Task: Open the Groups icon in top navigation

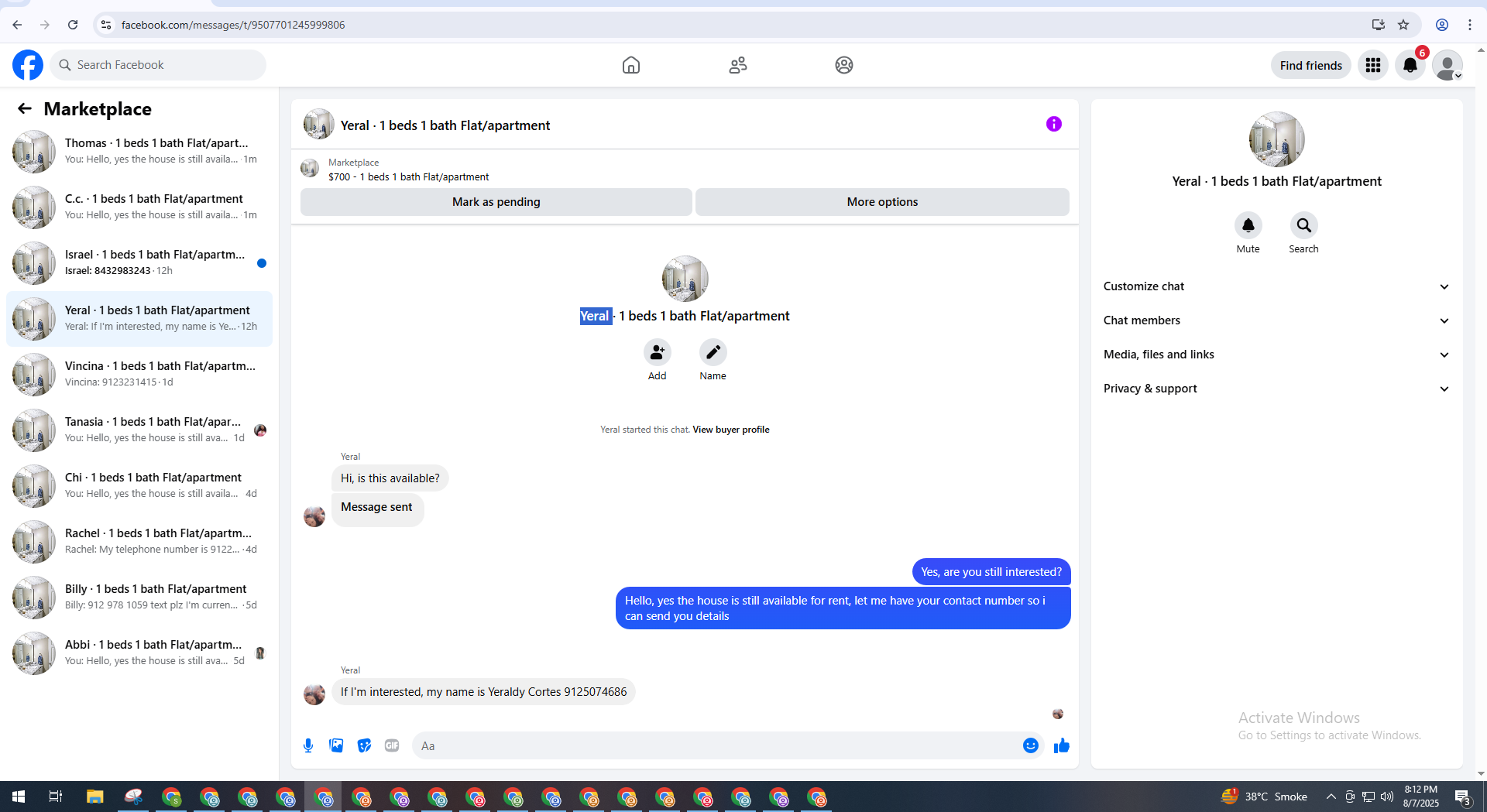Action: coord(844,65)
